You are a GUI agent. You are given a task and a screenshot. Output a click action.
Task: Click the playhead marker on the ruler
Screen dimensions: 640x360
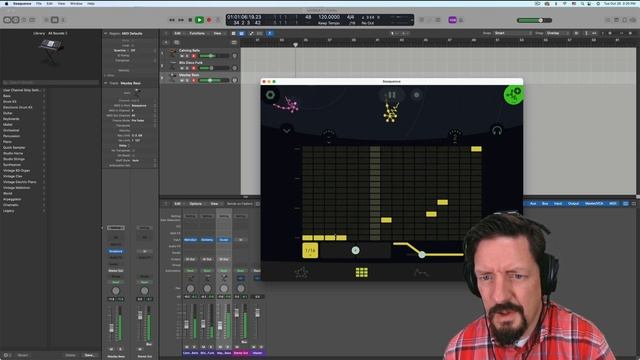[x=295, y=44]
